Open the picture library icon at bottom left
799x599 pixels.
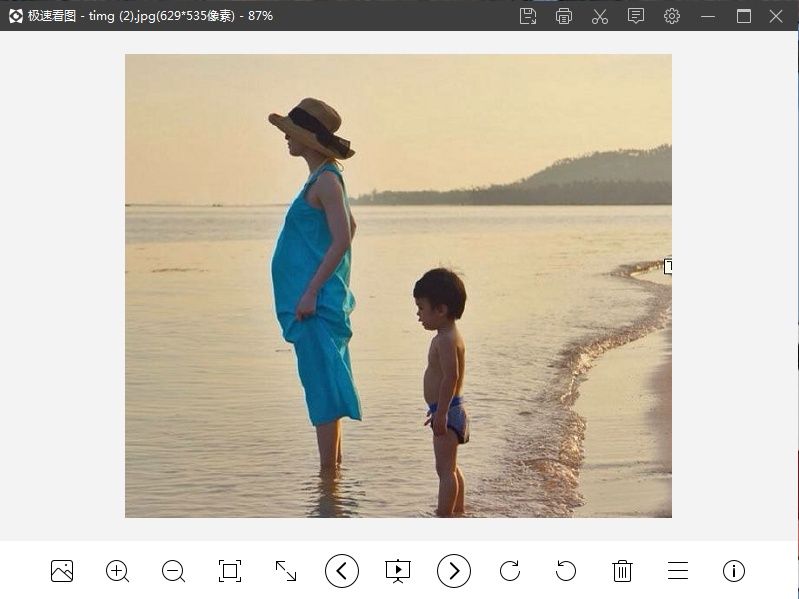coord(62,571)
